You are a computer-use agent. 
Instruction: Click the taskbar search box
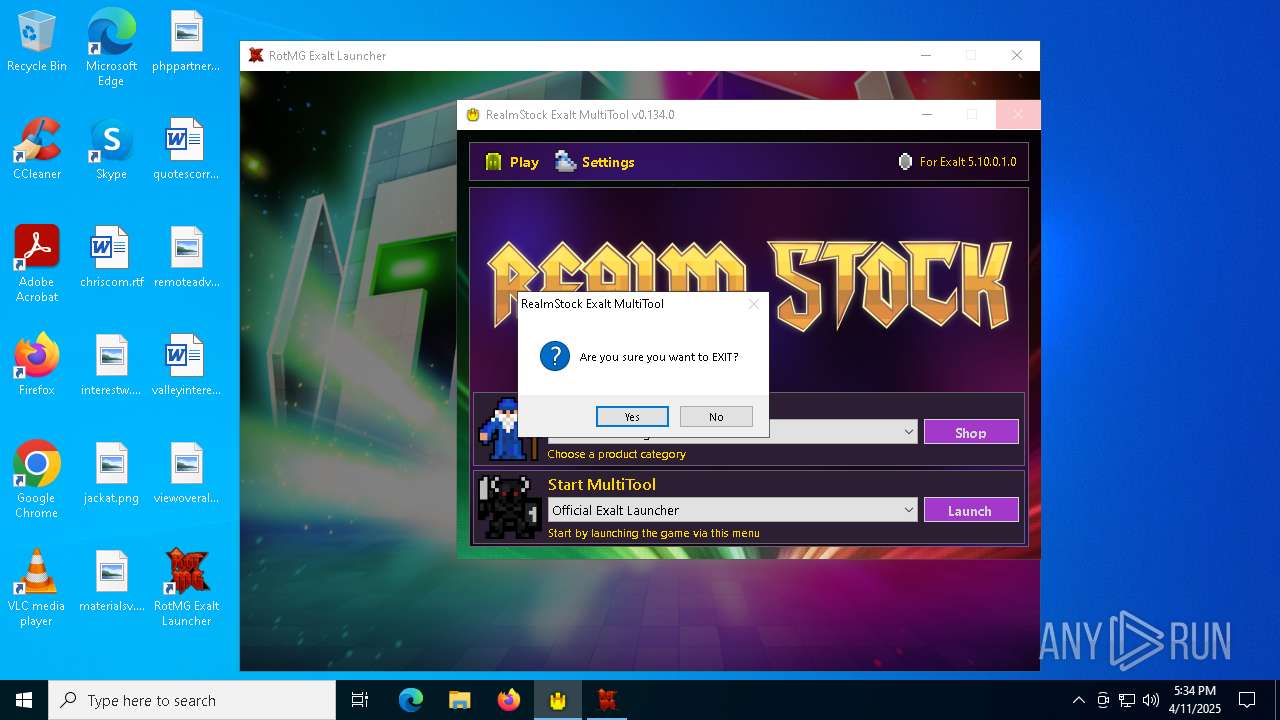tap(192, 700)
